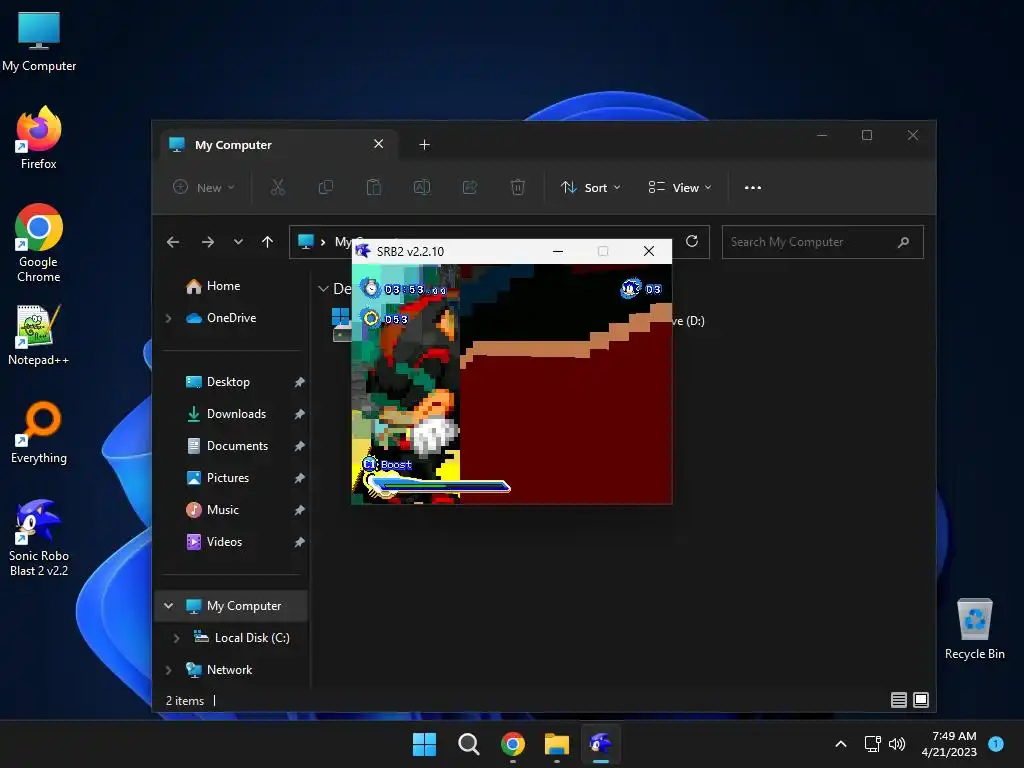1024x768 pixels.
Task: Open recent locations dropdown arrow
Action: pyautogui.click(x=238, y=242)
